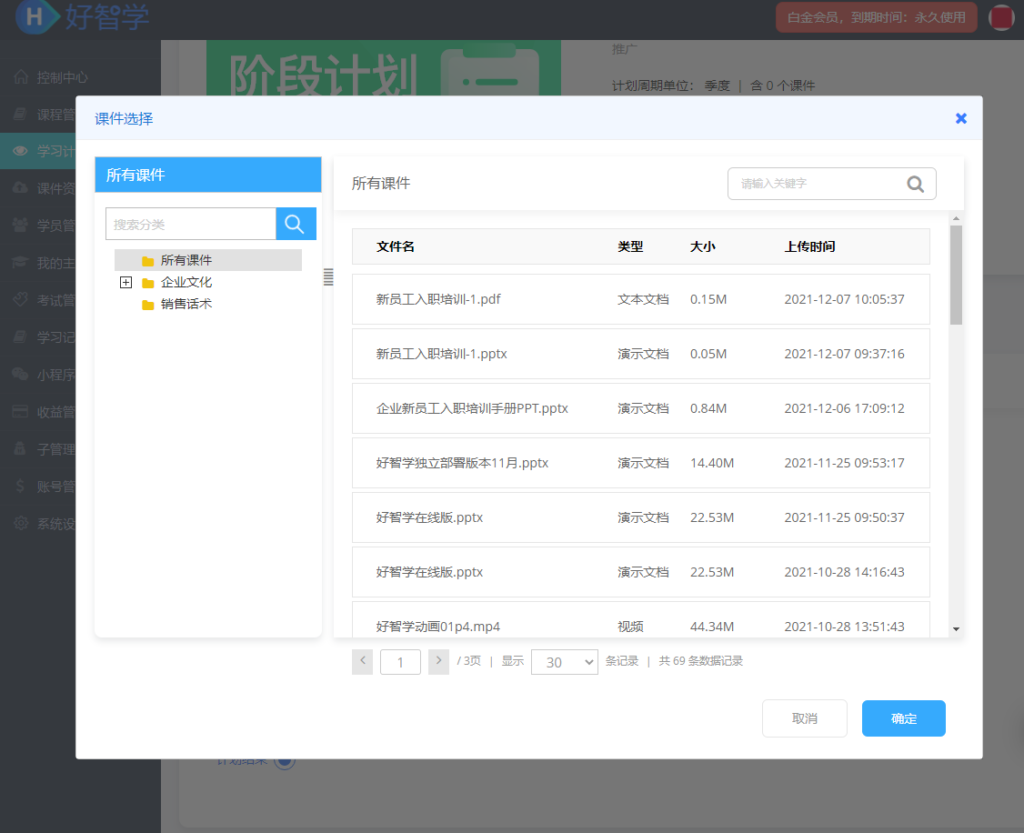Click the 学习计划 eye icon in sidebar
Image resolution: width=1024 pixels, height=833 pixels.
pyautogui.click(x=21, y=151)
